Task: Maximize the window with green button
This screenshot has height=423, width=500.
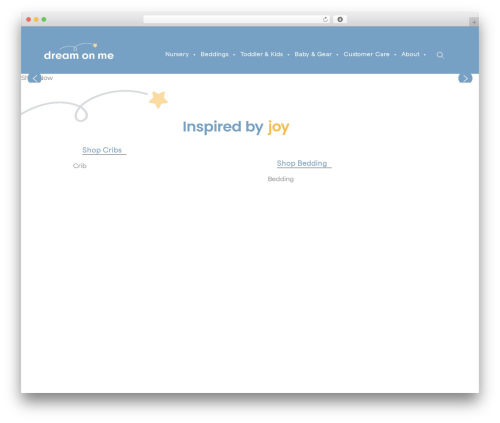Action: (x=44, y=20)
